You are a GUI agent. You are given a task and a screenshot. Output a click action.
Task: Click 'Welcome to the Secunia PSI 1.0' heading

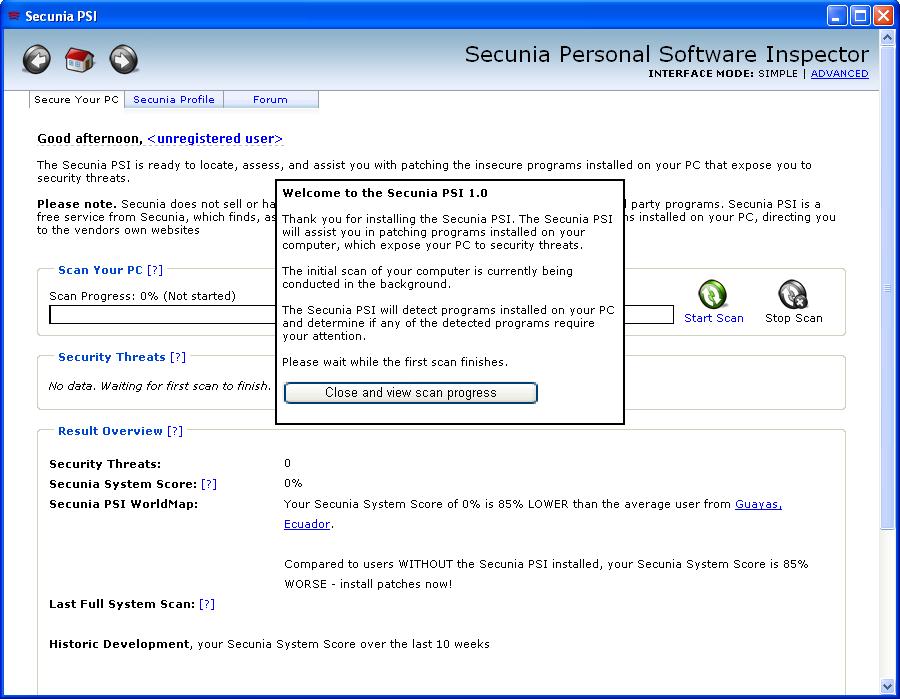coord(385,193)
